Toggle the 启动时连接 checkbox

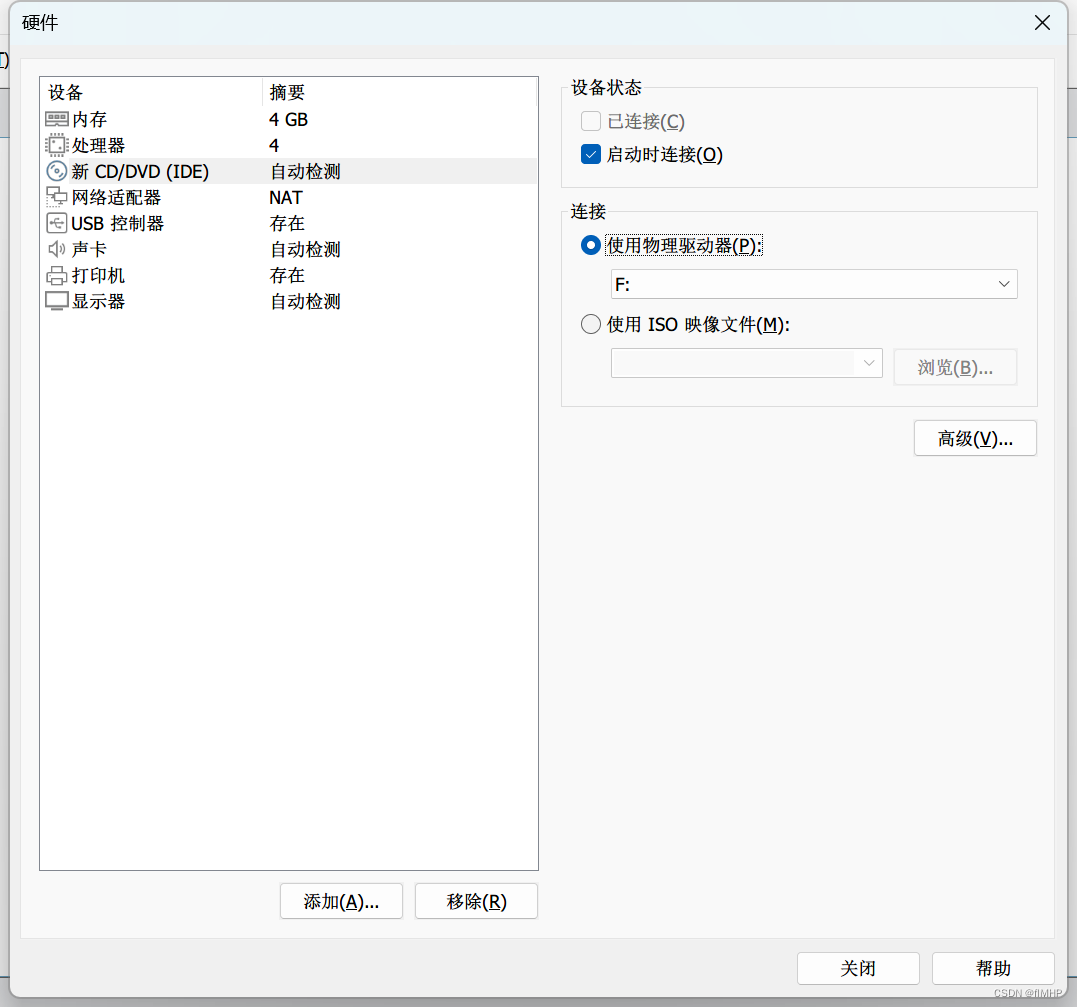(x=591, y=155)
